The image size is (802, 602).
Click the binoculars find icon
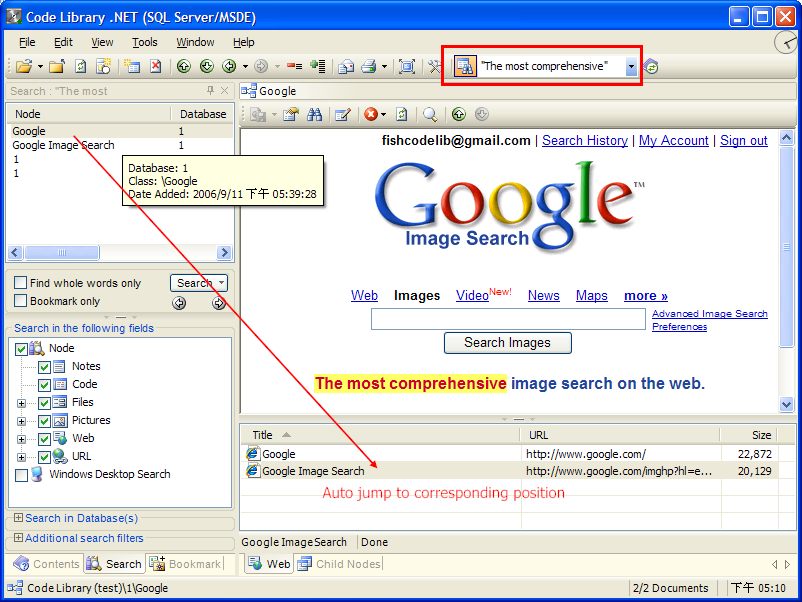coord(315,115)
